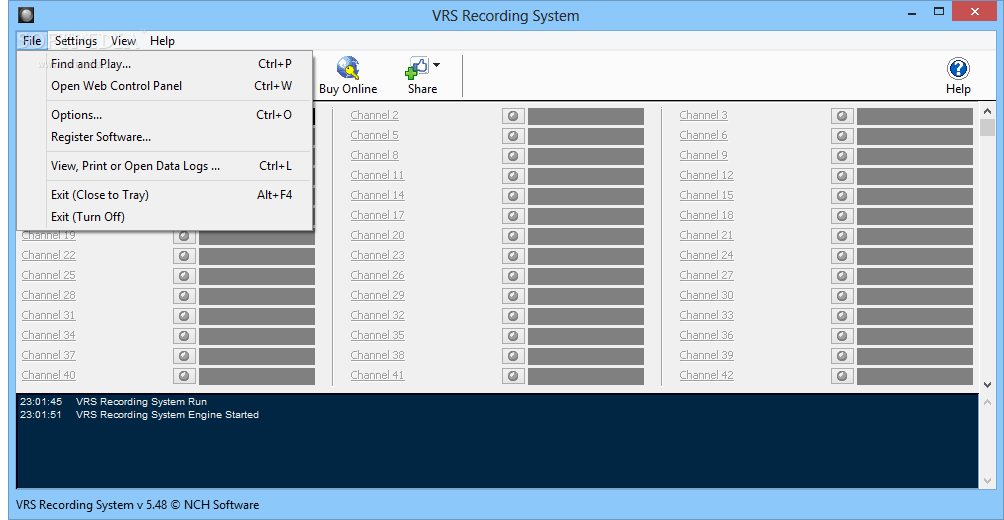This screenshot has height=520, width=1004.
Task: Open the View menu
Action: tap(123, 41)
